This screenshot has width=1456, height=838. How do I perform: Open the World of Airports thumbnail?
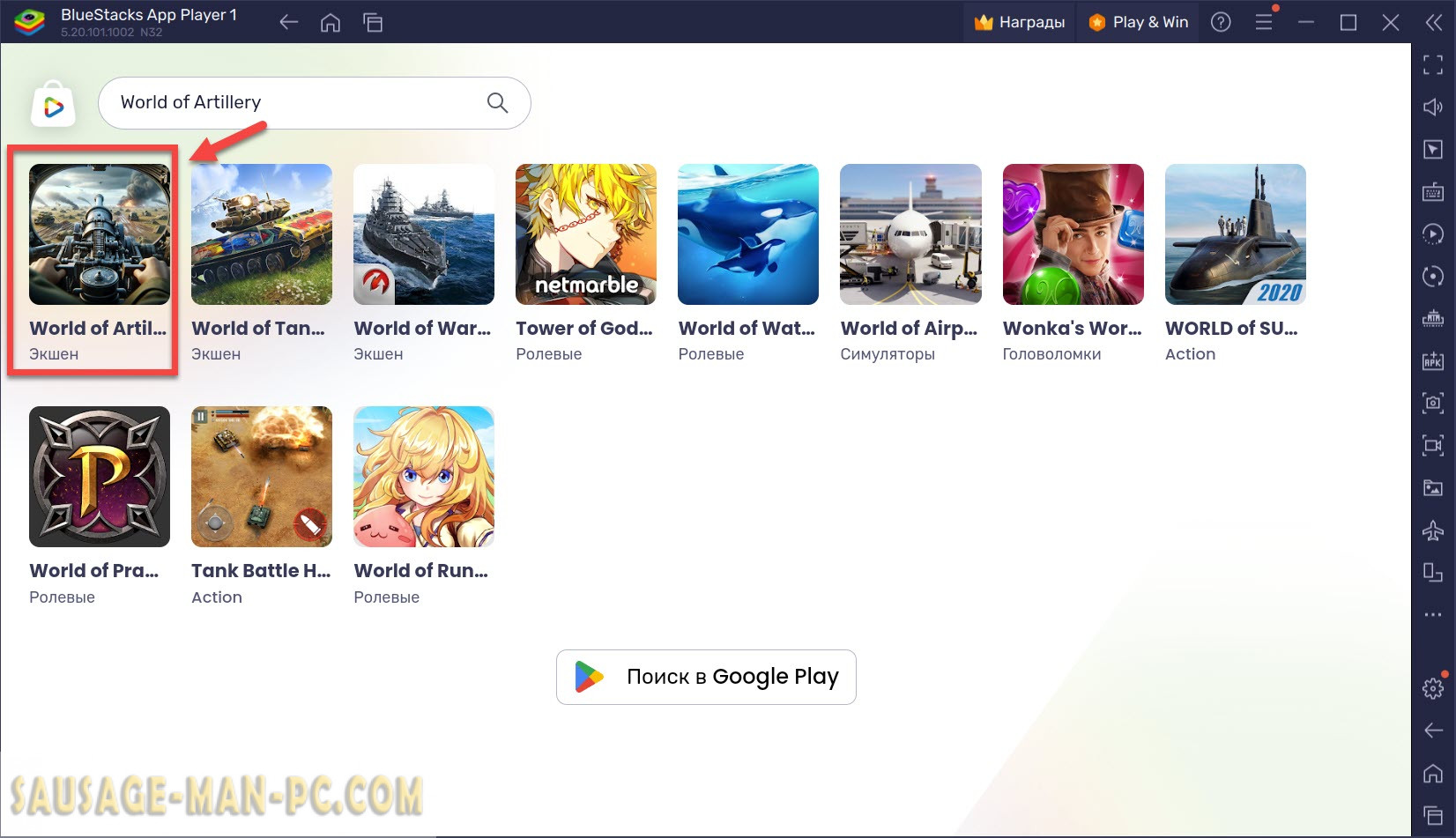pyautogui.click(x=910, y=234)
